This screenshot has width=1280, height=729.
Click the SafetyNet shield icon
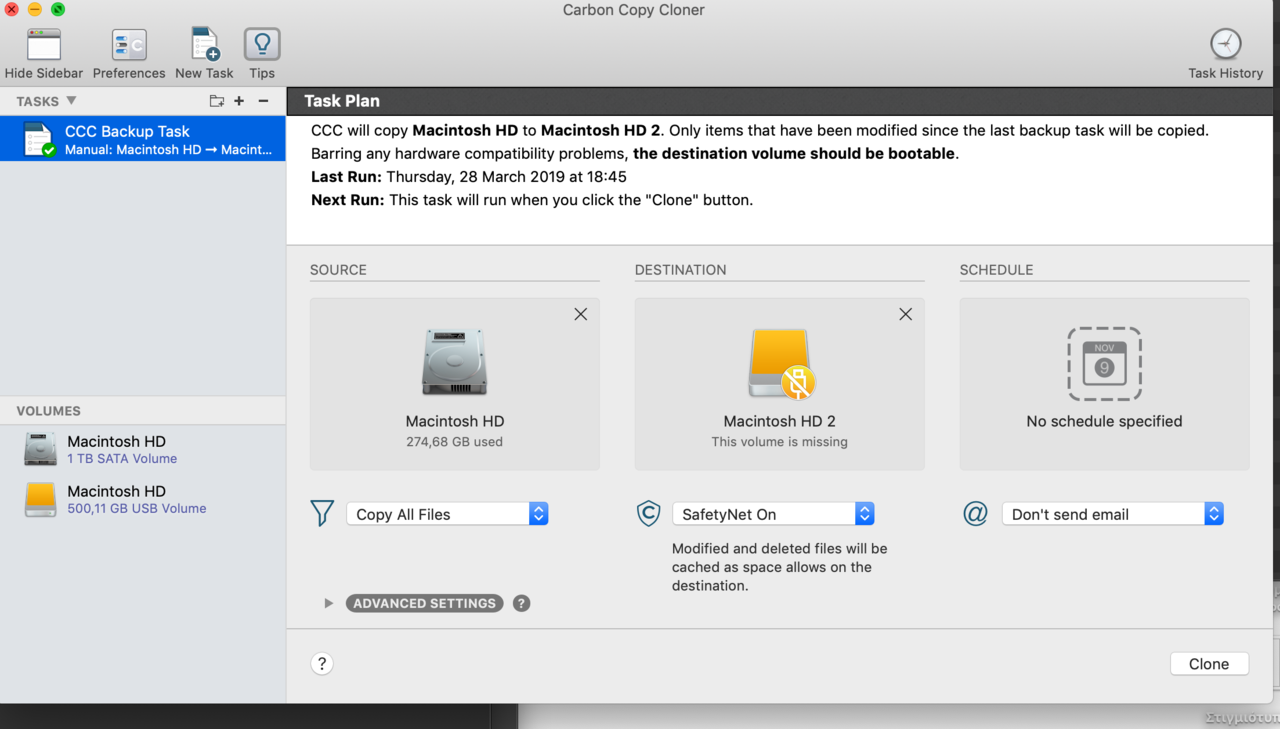click(648, 514)
